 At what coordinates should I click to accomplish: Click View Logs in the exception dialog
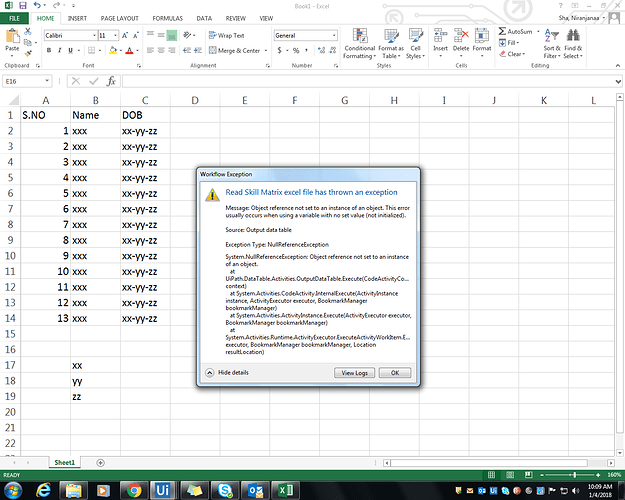point(354,373)
